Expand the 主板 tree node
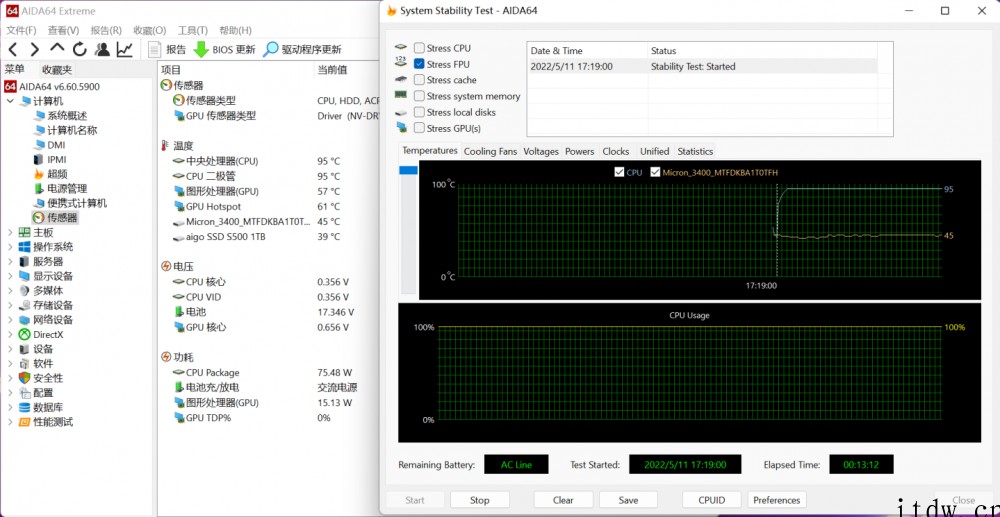The width and height of the screenshot is (1000, 517). 10,233
